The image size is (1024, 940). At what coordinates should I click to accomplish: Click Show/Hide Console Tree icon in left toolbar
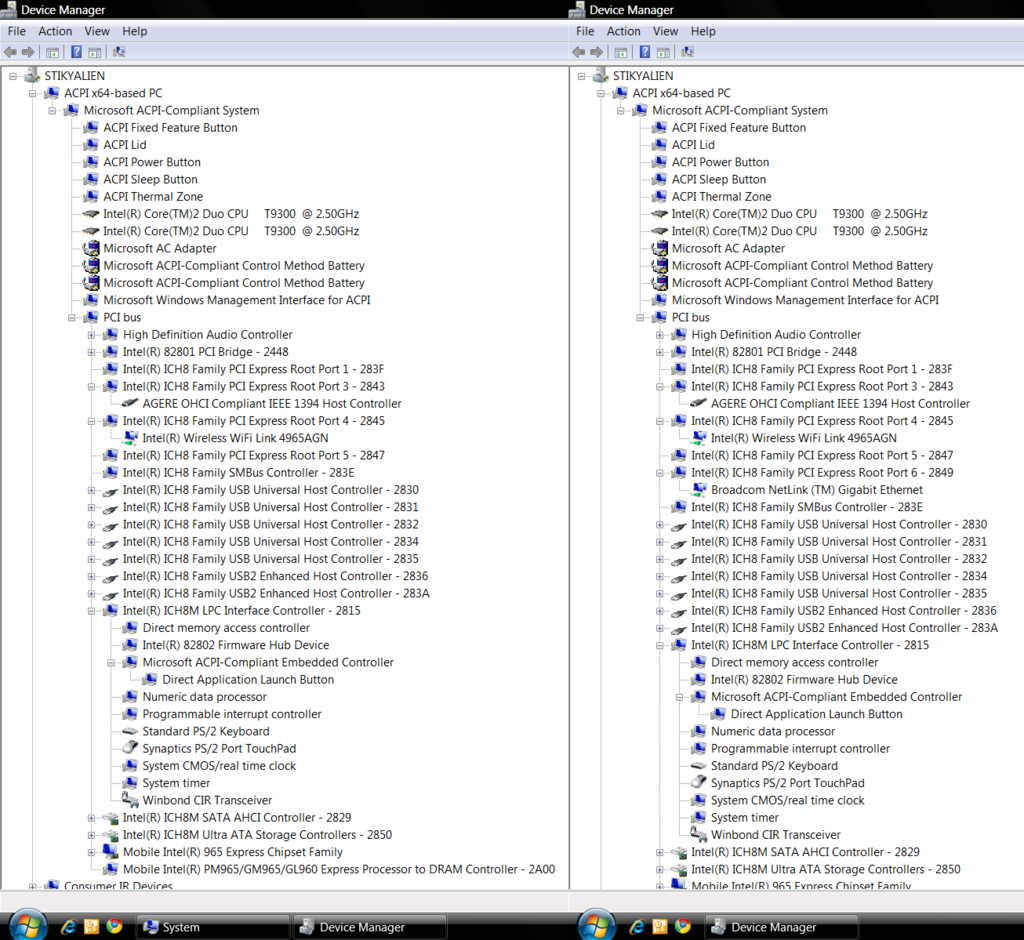click(53, 52)
